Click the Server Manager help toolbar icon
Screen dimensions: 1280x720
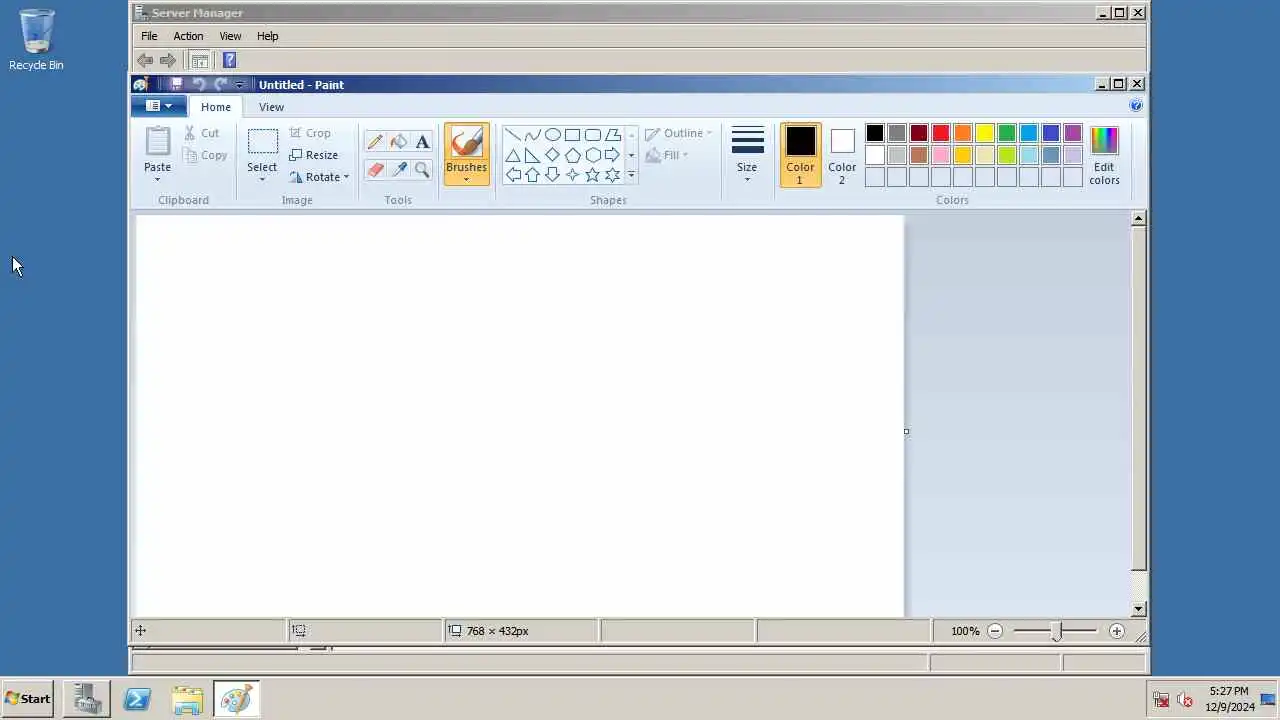(229, 60)
